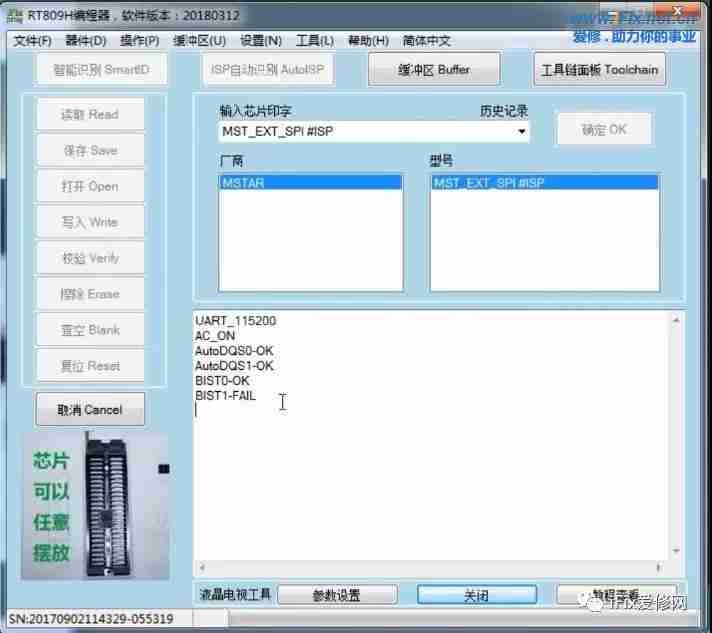
Task: Click the AC_ON log line
Action: tap(215, 336)
